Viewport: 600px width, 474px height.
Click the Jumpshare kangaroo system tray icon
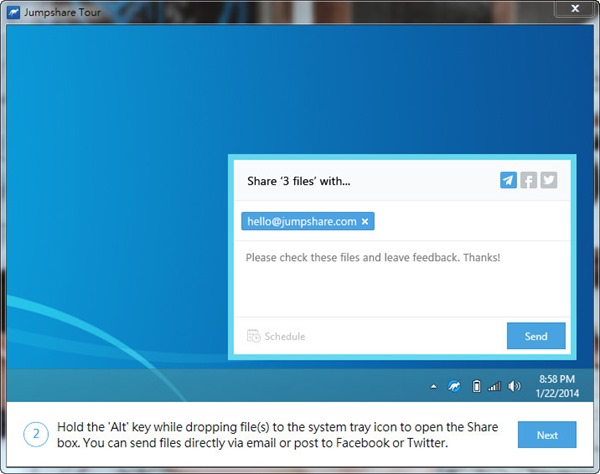(454, 386)
